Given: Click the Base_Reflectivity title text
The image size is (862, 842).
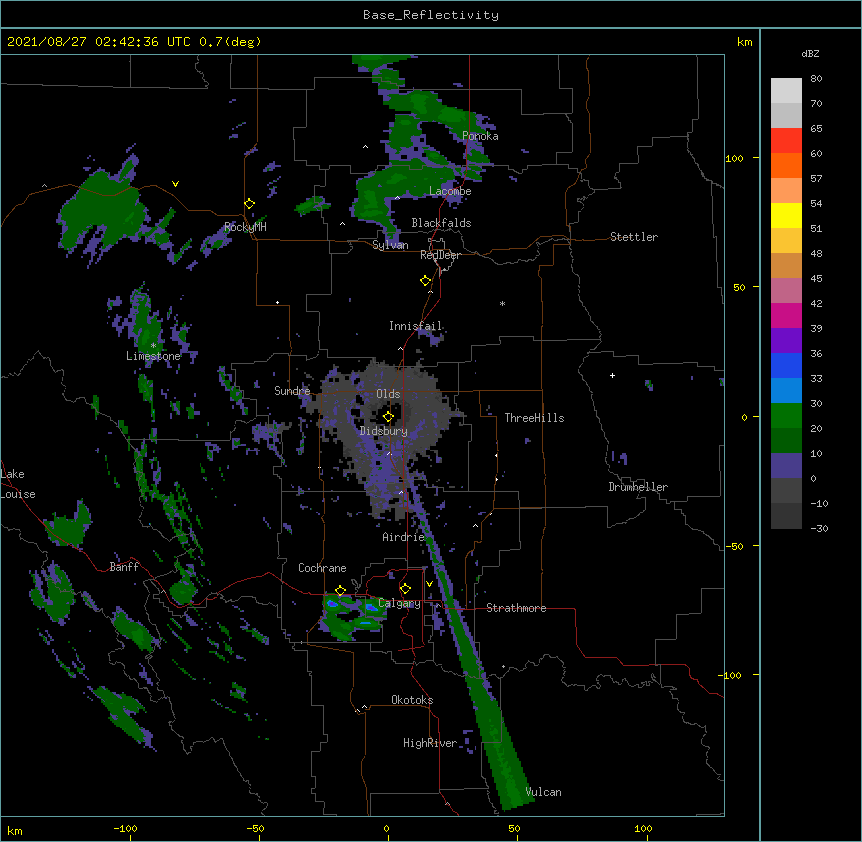Looking at the screenshot, I should 430,15.
